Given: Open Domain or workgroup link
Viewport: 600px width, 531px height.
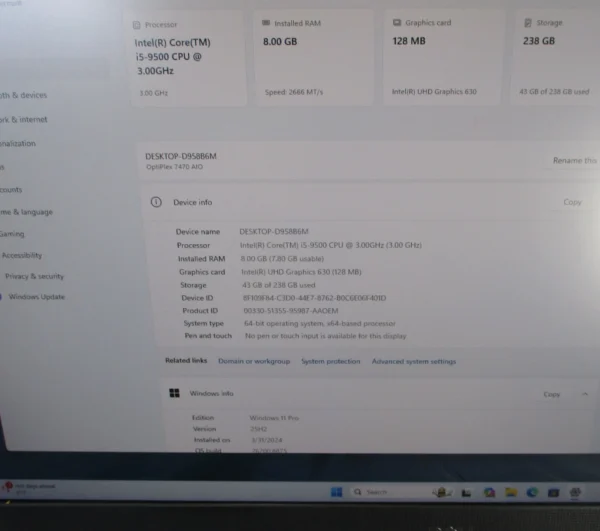Looking at the screenshot, I should point(254,361).
